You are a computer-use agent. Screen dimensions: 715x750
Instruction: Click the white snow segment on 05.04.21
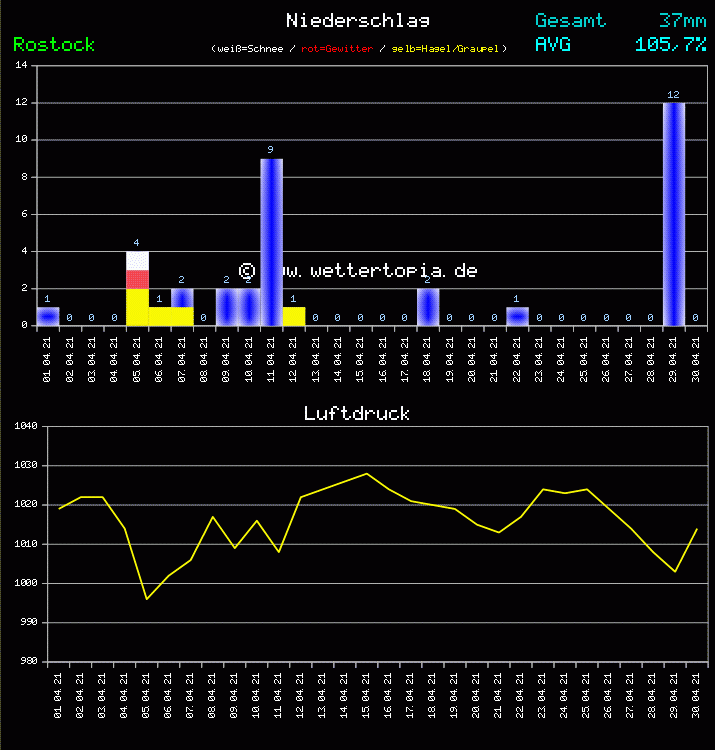(x=137, y=261)
